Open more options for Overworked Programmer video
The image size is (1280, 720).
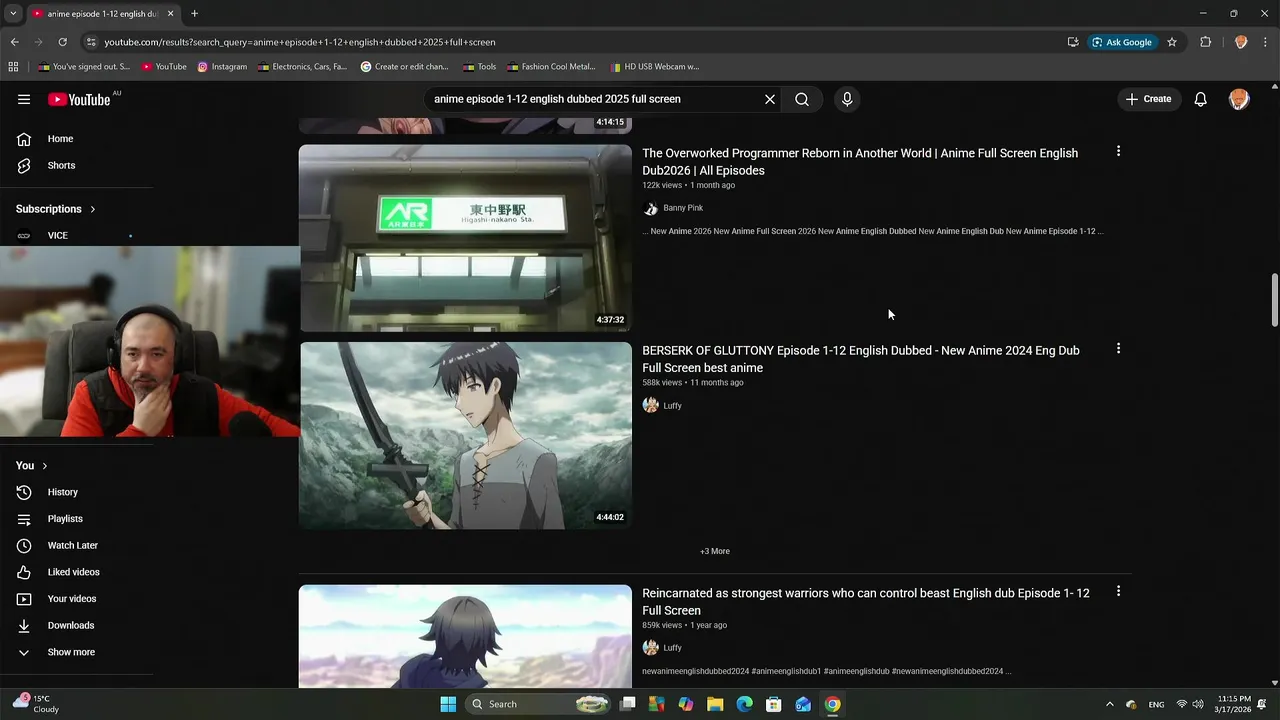[1118, 151]
